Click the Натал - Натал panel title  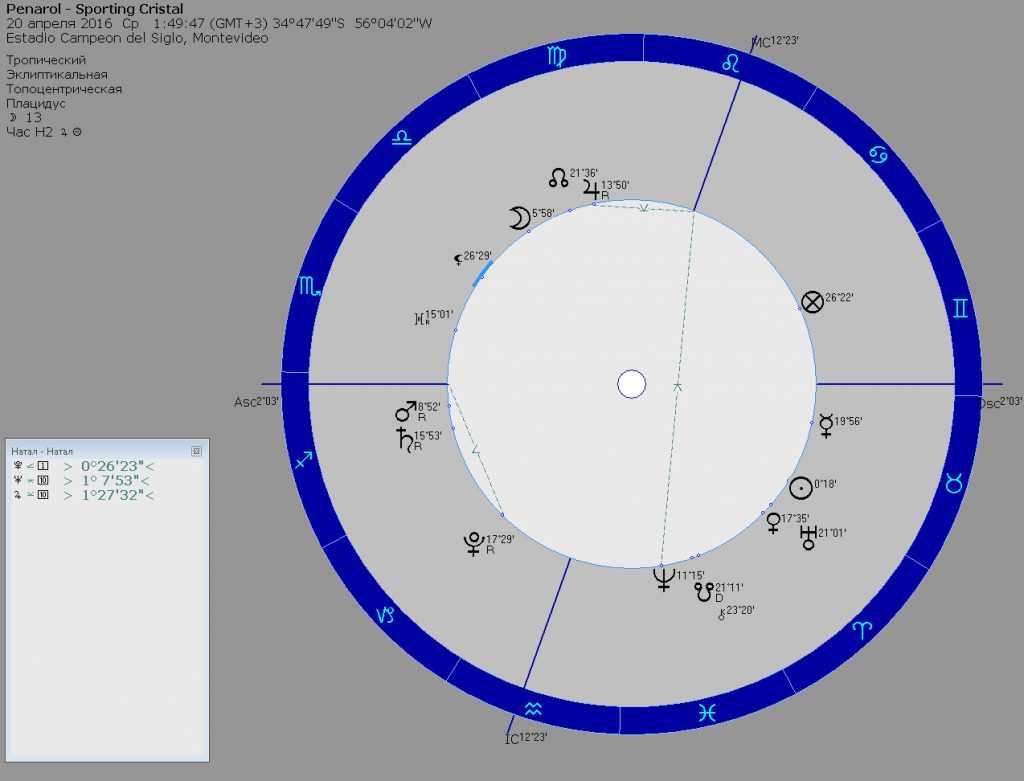[42, 451]
